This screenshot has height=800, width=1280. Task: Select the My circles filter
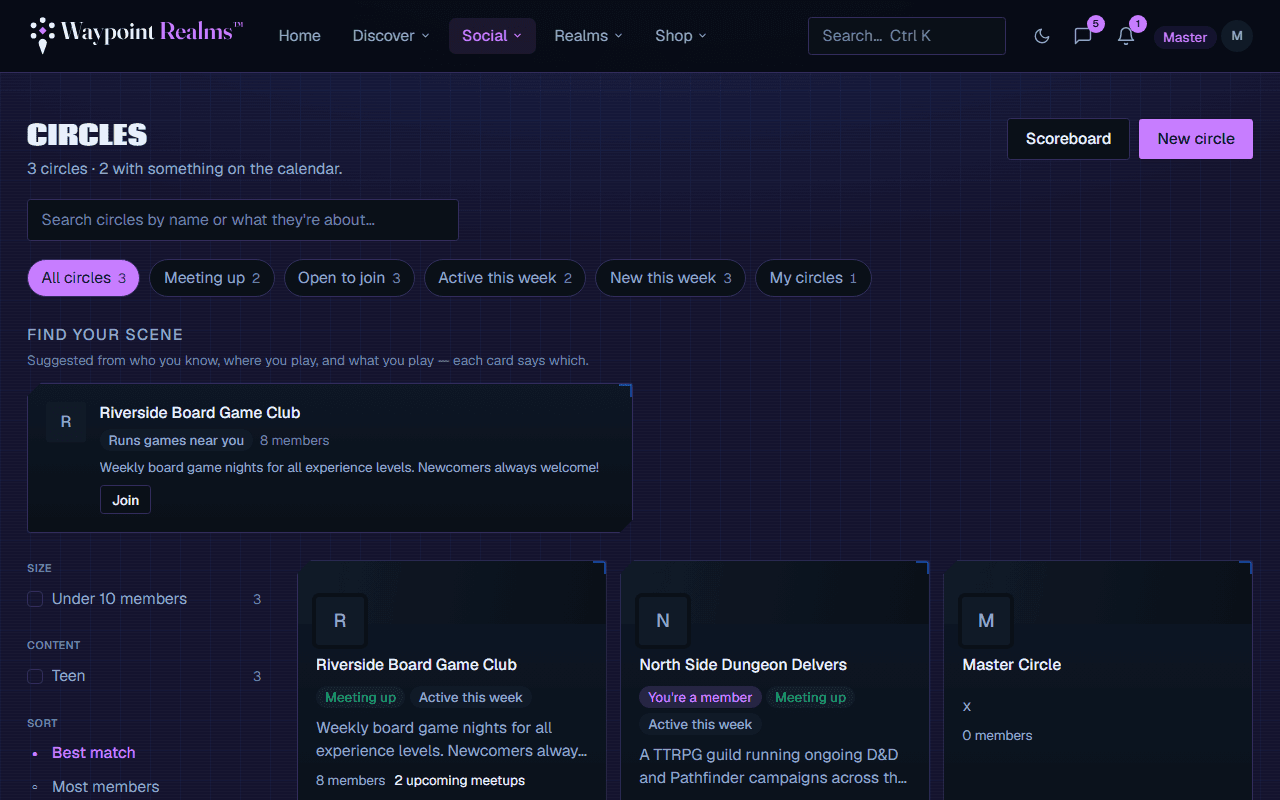[x=813, y=278]
